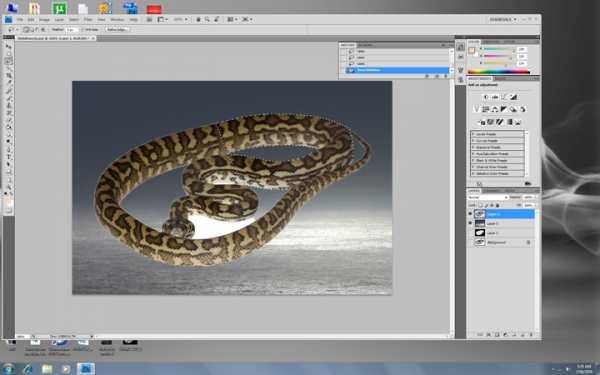The width and height of the screenshot is (600, 375).
Task: Select the Horizontal Type tool
Action: 9,157
